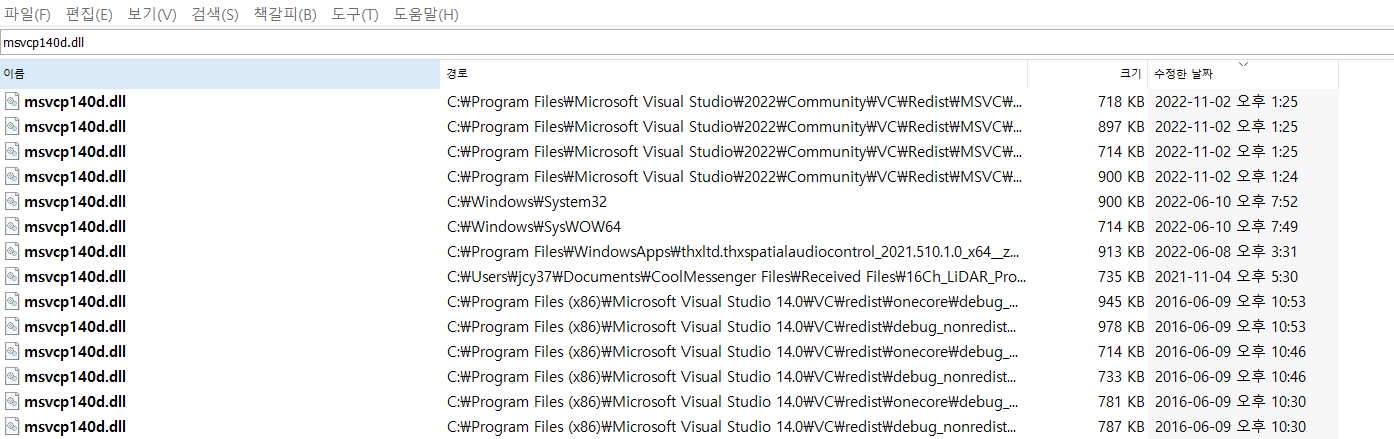Screen dimensions: 1394x439
Task: Click file icon of the 735 KB CoolMessenger row
Action: pos(12,276)
